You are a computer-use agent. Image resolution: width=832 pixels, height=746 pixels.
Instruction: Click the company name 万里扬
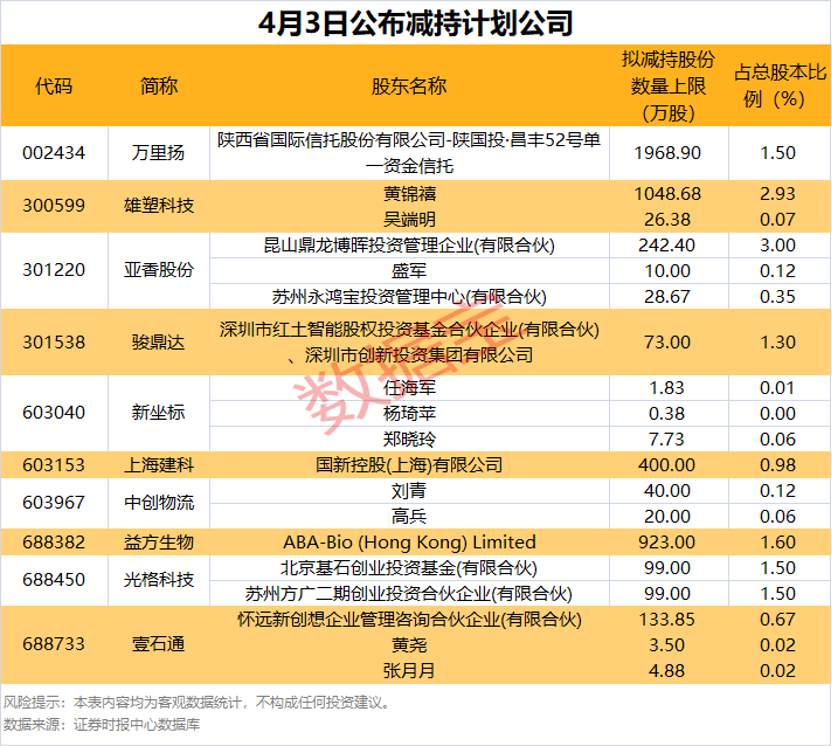158,153
